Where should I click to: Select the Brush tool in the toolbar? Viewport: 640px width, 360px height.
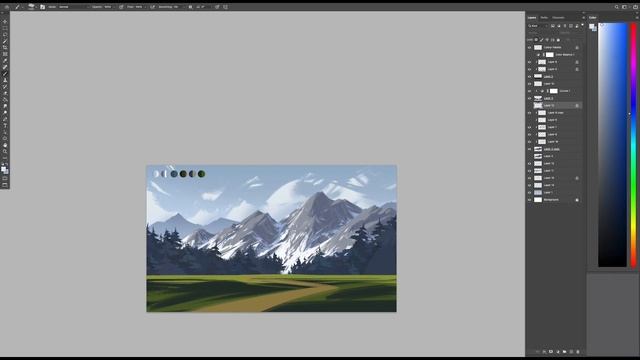coord(5,74)
